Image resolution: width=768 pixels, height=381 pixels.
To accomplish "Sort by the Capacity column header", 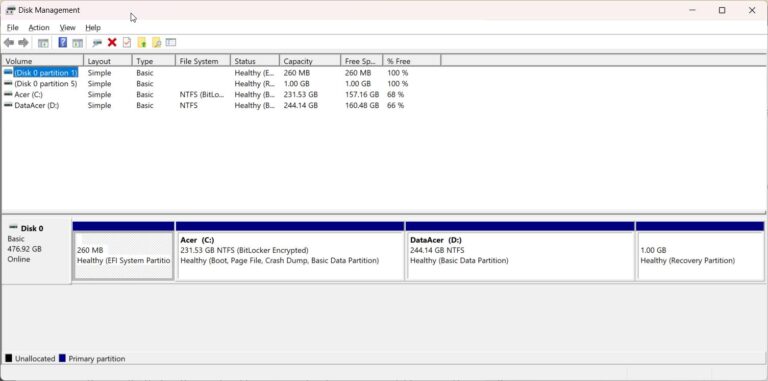I will pyautogui.click(x=310, y=61).
